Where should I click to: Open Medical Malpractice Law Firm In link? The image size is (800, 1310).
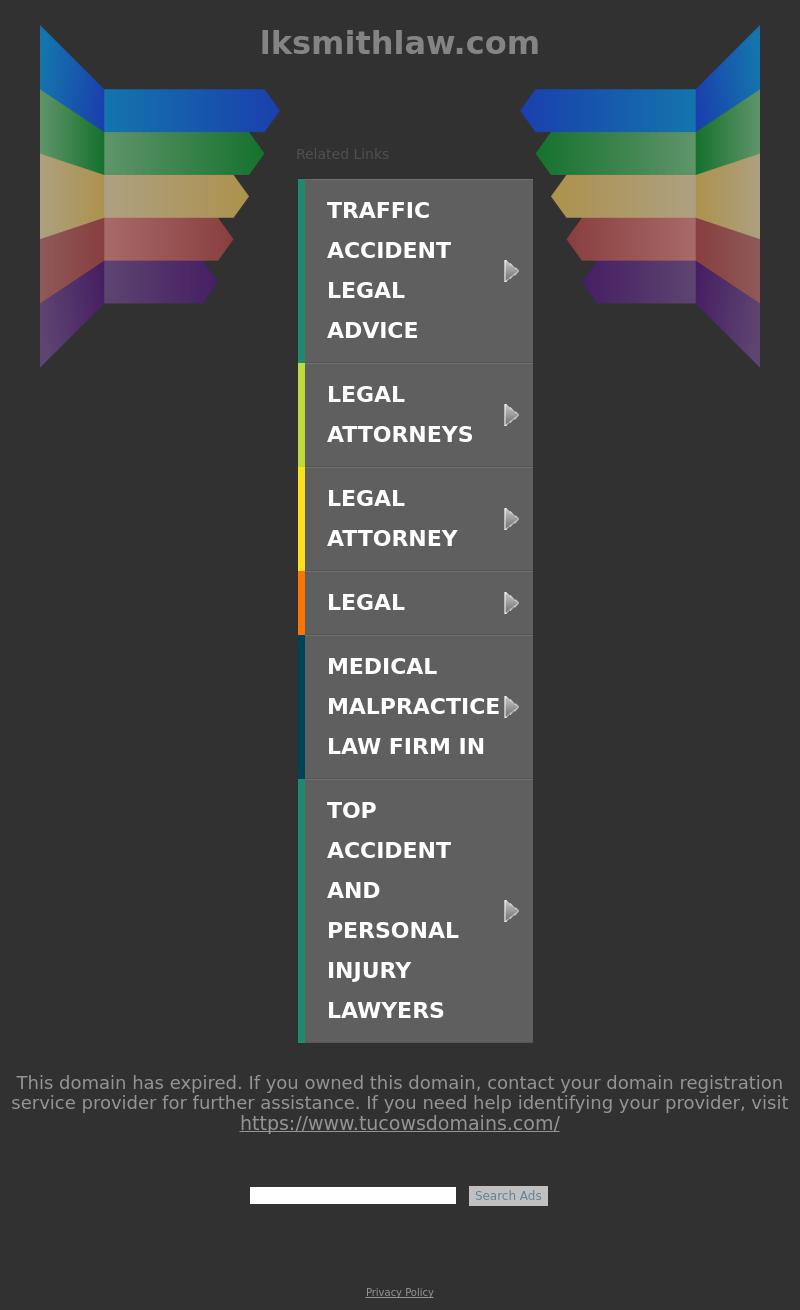click(413, 706)
